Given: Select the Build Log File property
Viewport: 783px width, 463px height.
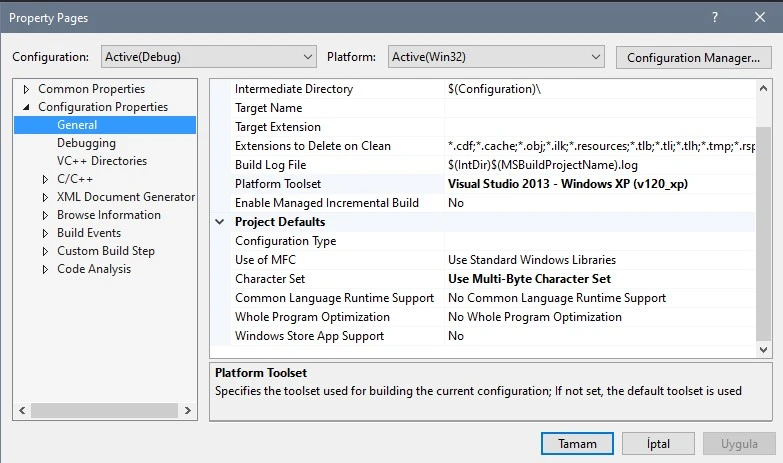Looking at the screenshot, I should tap(270, 165).
